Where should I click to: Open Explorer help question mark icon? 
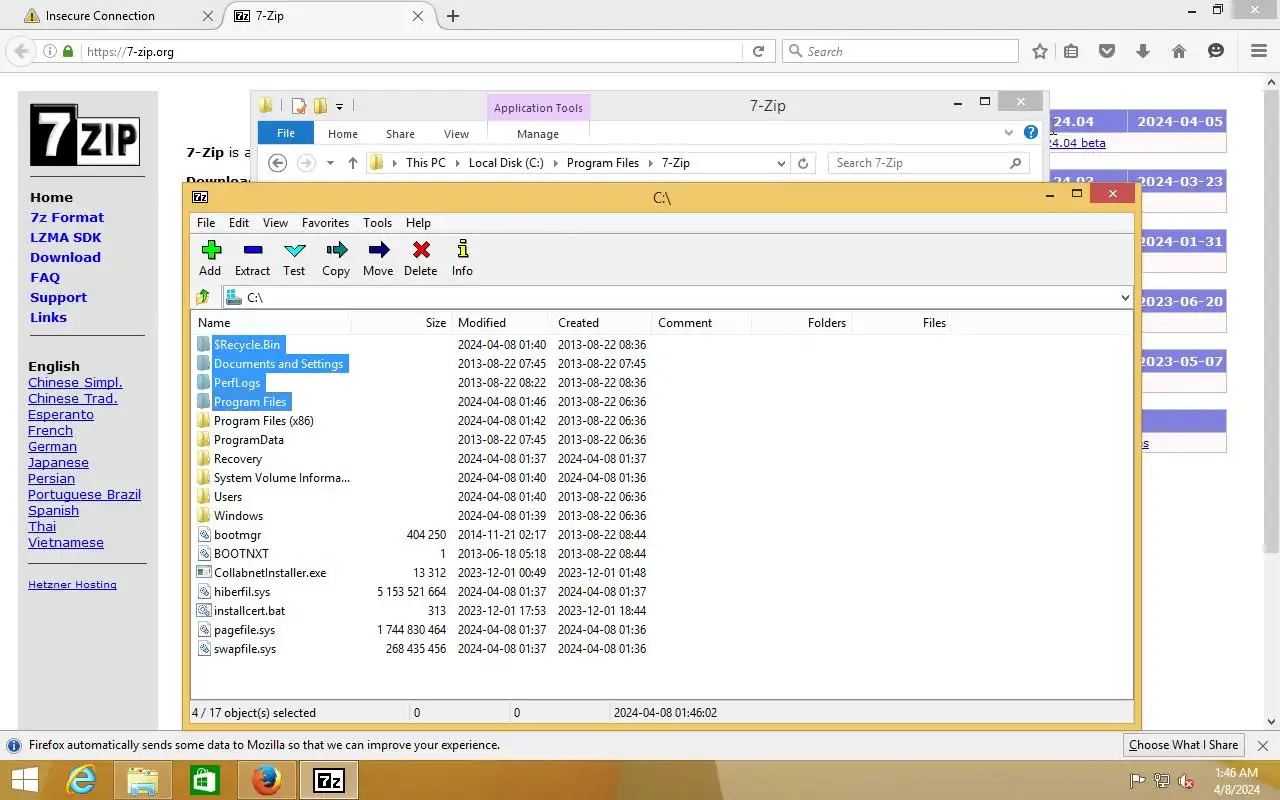[1031, 132]
